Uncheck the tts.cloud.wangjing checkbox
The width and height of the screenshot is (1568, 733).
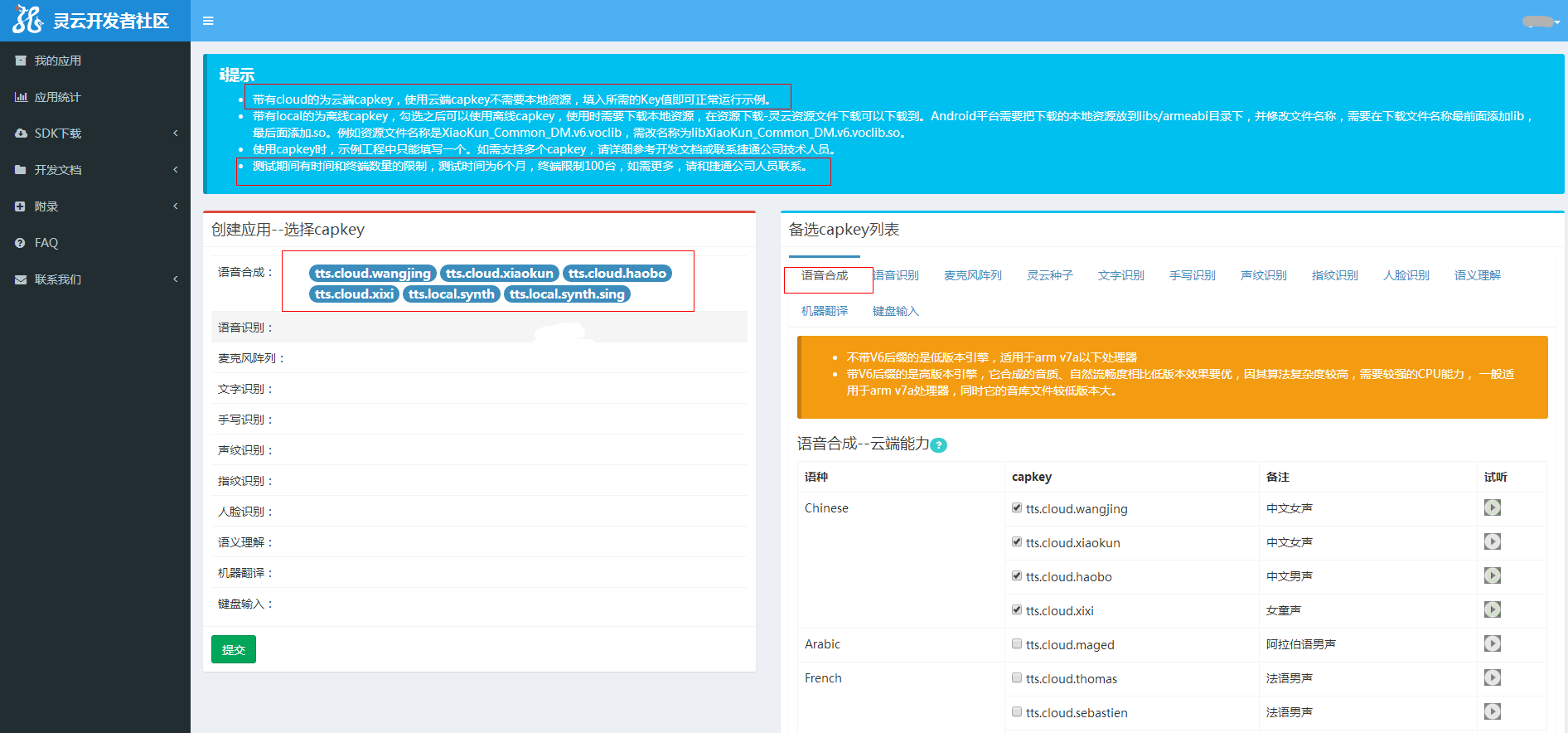pos(1017,508)
